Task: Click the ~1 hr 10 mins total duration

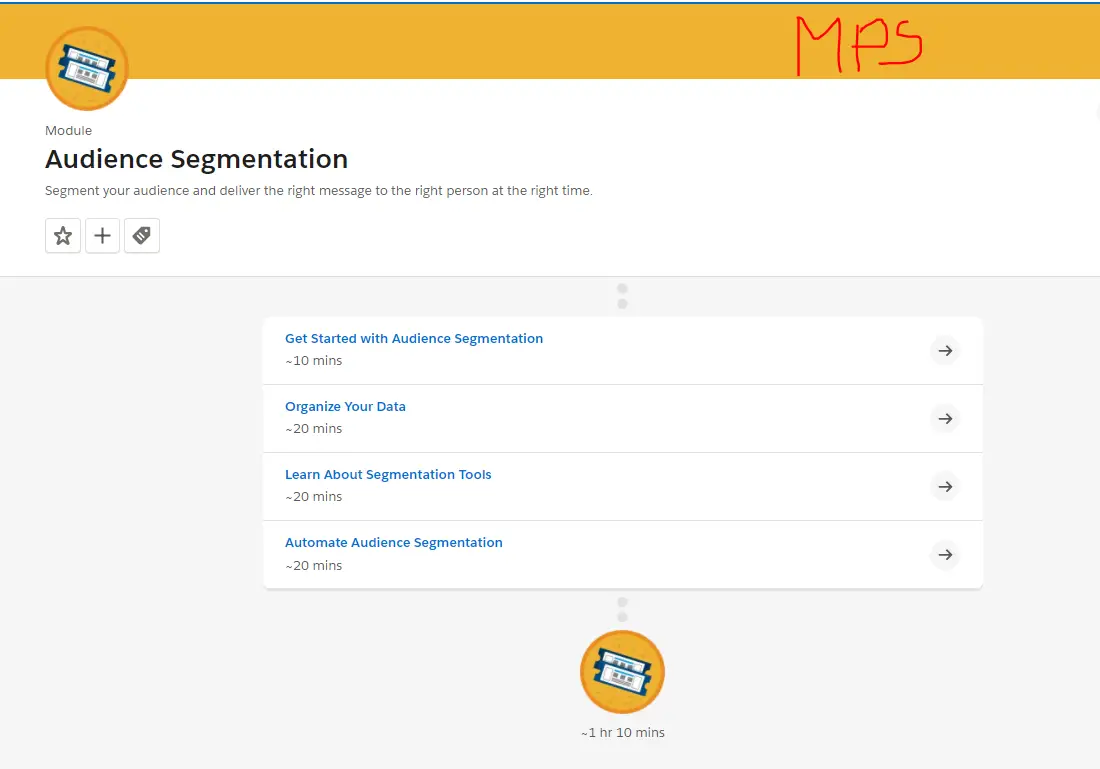Action: [x=622, y=732]
